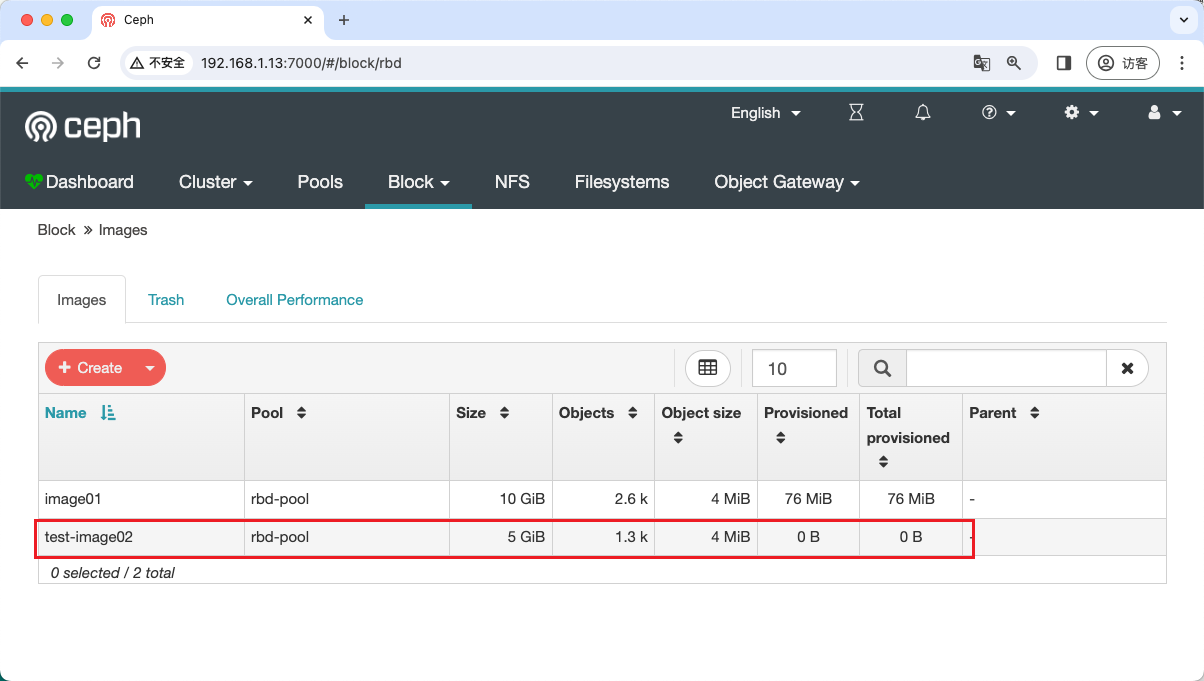Open the notifications bell icon
This screenshot has width=1204, height=681.
923,113
